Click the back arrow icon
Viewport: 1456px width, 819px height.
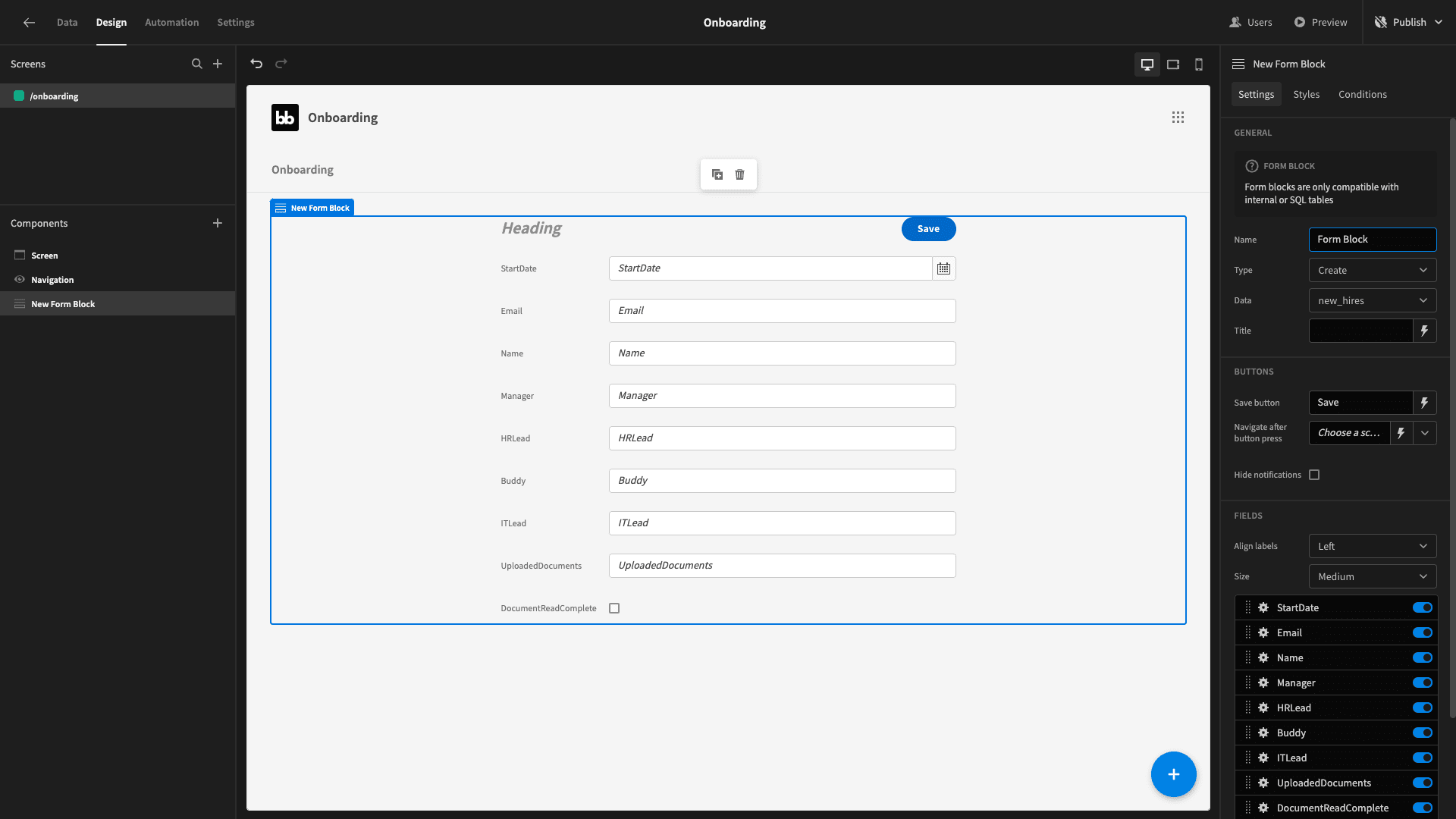[29, 23]
